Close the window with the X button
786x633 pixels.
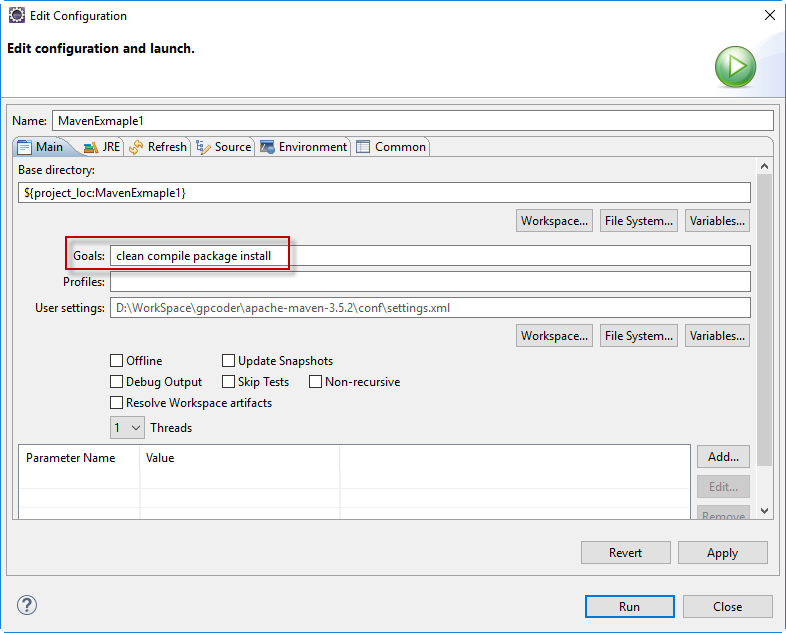coord(770,16)
